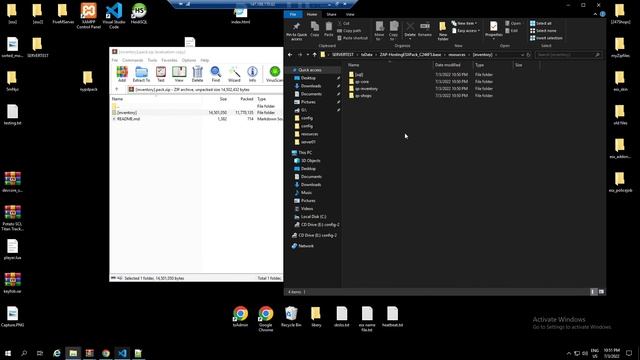
Task: Click Paste shortcut in Explorer ribbon
Action: click(x=353, y=38)
